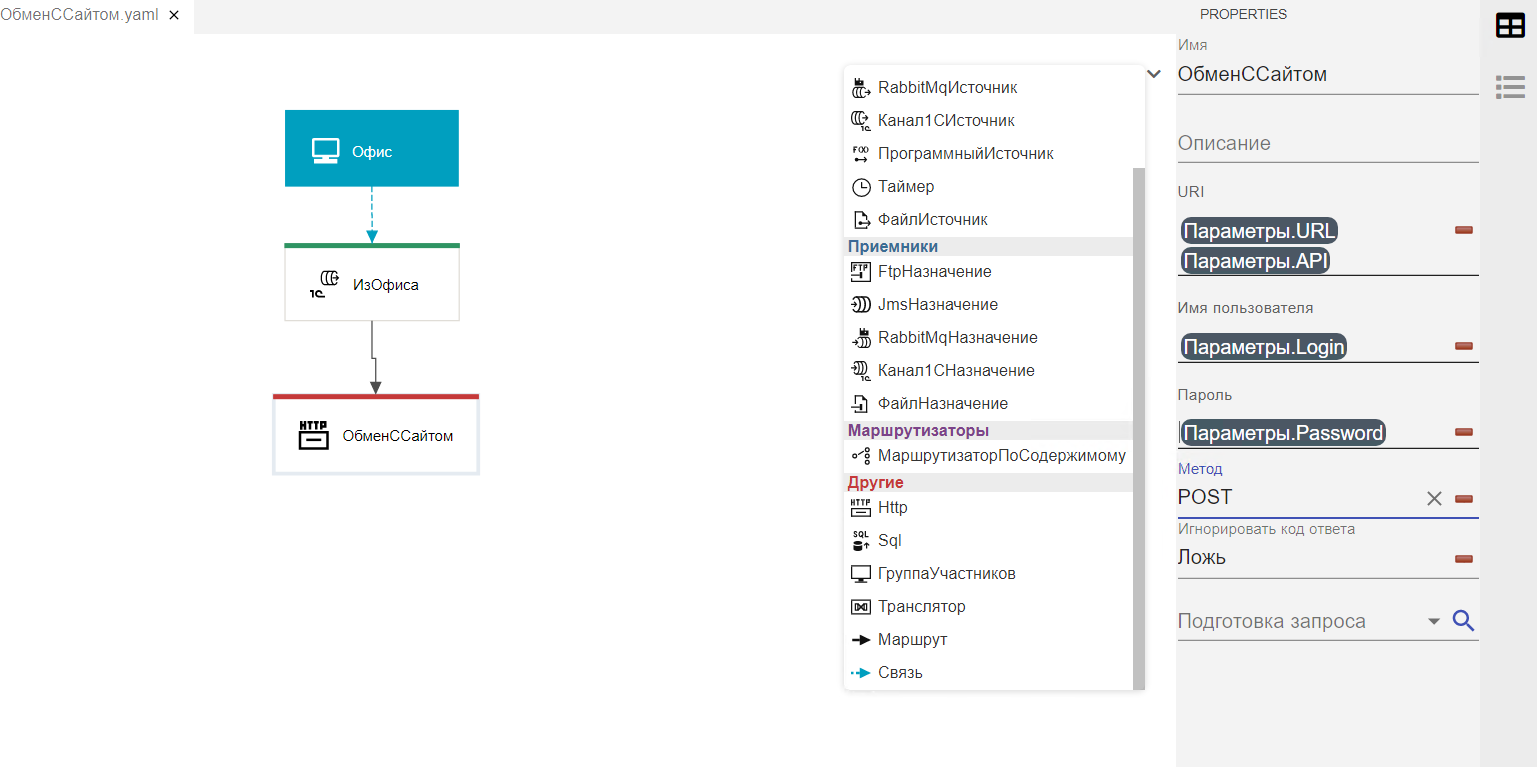Select the Связь dashed arrow tool
Image resolution: width=1537 pixels, height=767 pixels.
860,673
